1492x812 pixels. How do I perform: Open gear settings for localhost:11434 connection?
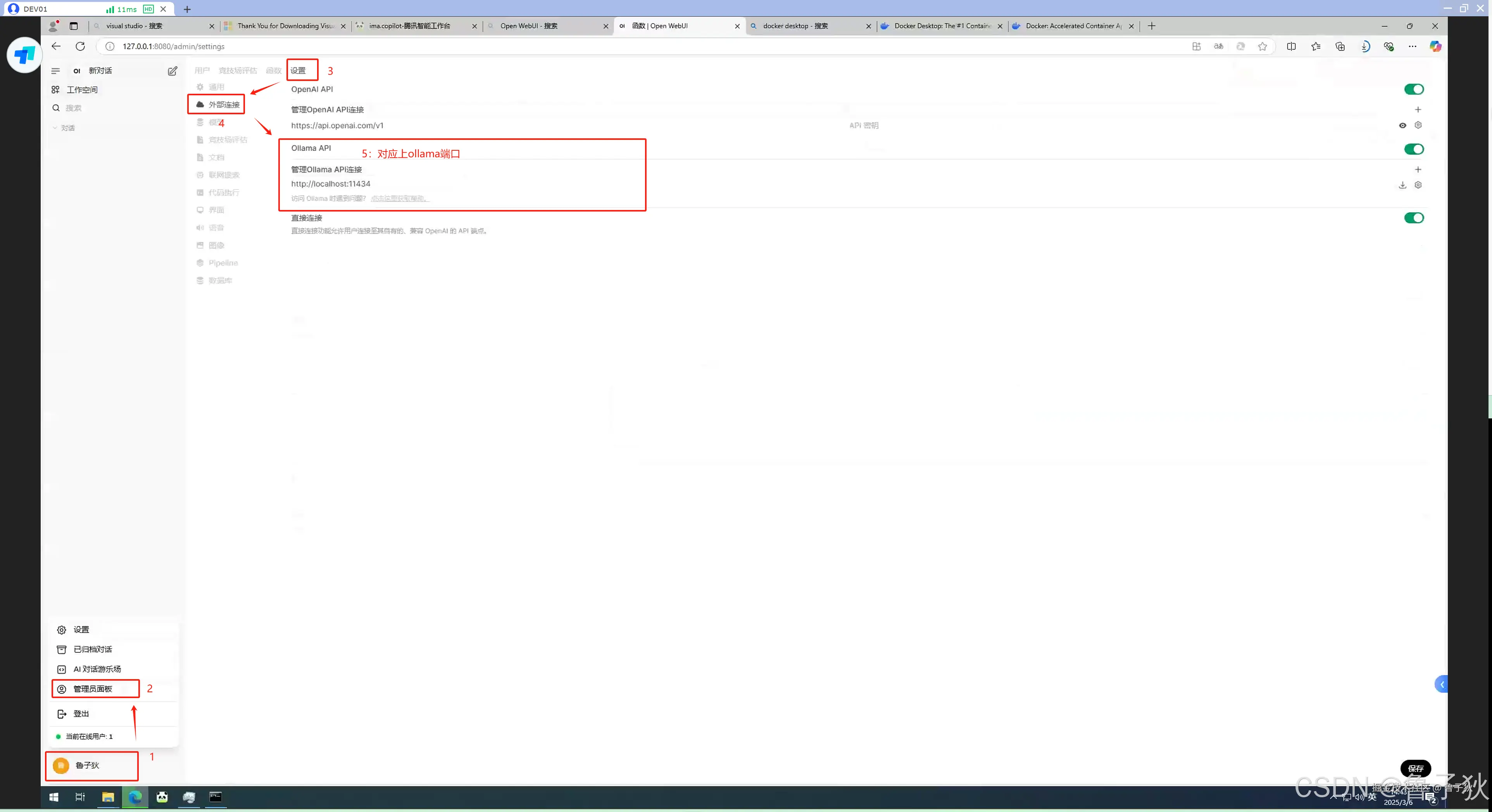click(x=1418, y=185)
